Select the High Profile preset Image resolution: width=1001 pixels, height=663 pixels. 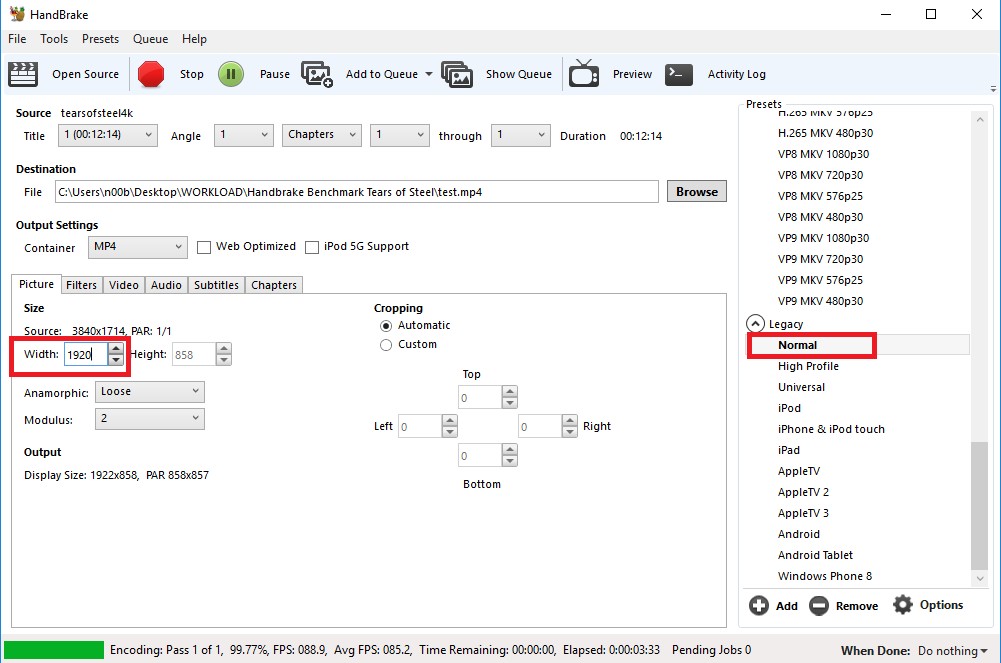[x=808, y=366]
